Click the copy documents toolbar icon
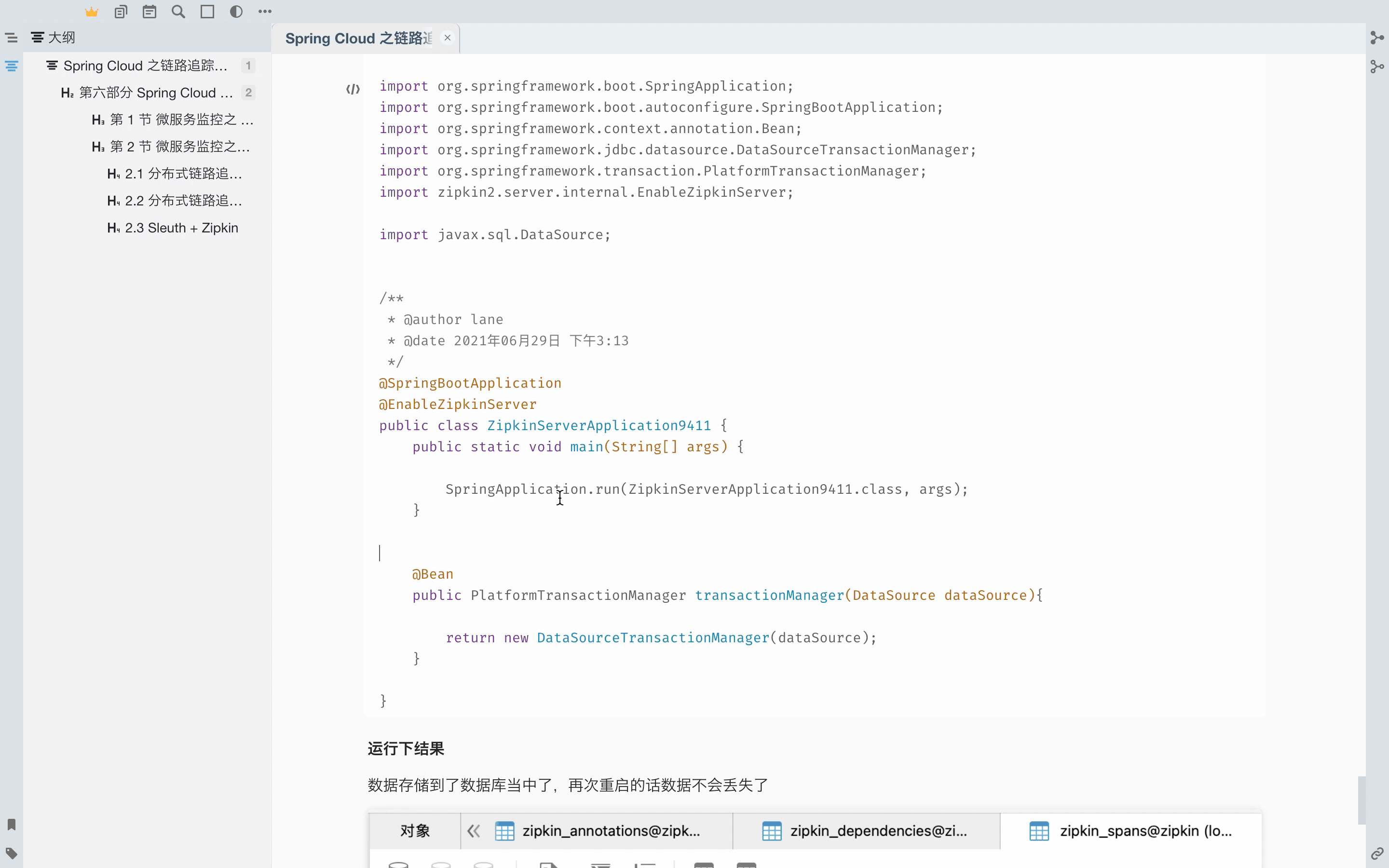The height and width of the screenshot is (868, 1389). click(121, 12)
